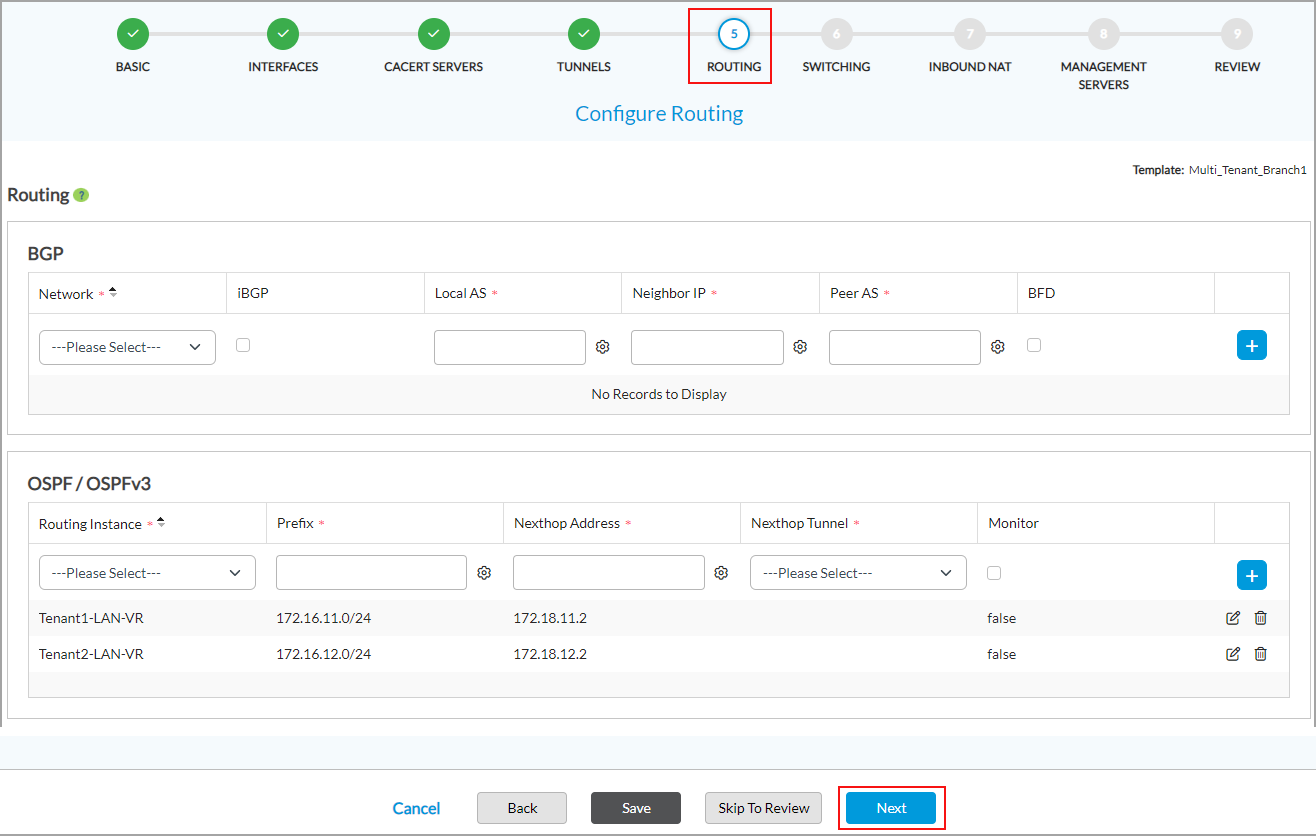This screenshot has height=836, width=1316.
Task: Click gear icon next to Peer AS field
Action: point(998,347)
